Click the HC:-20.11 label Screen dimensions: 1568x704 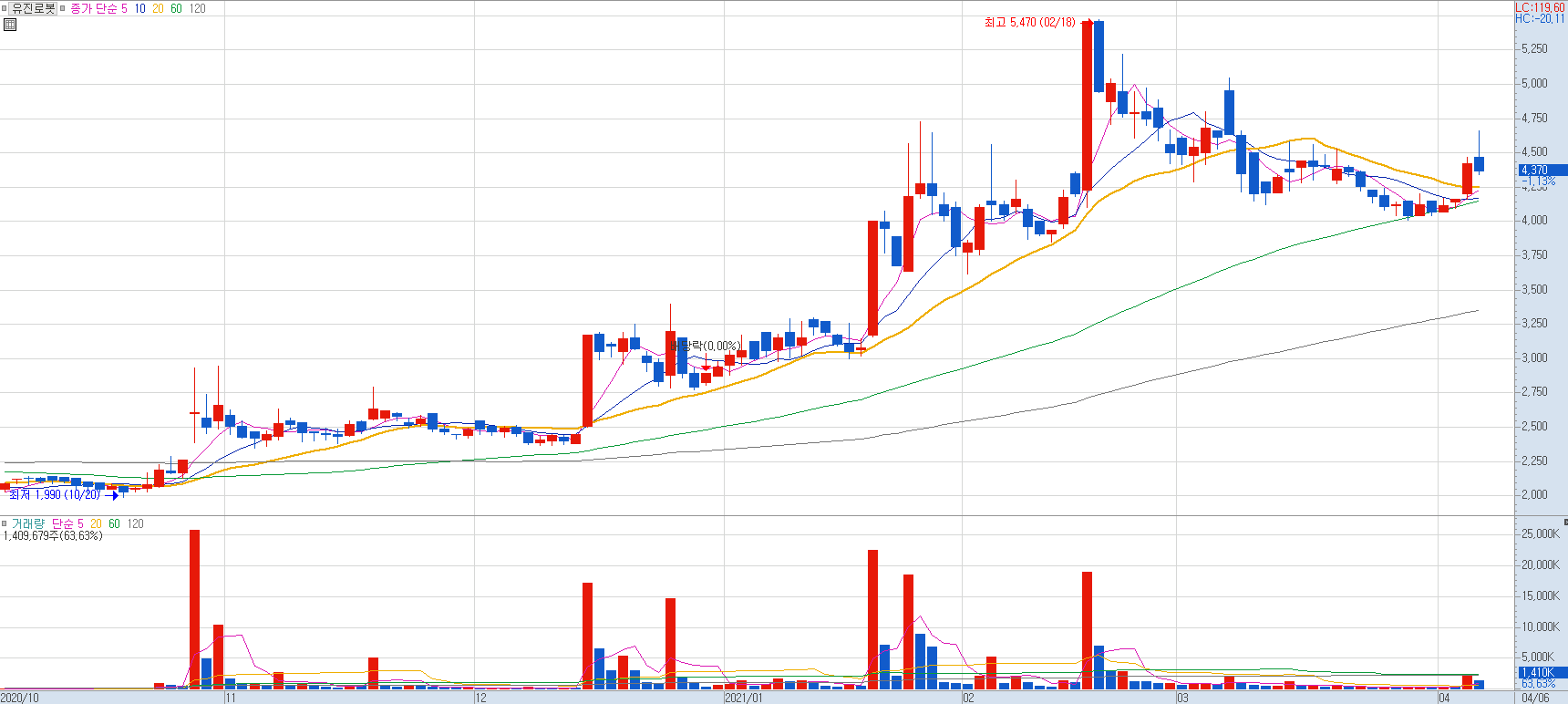[1541, 18]
